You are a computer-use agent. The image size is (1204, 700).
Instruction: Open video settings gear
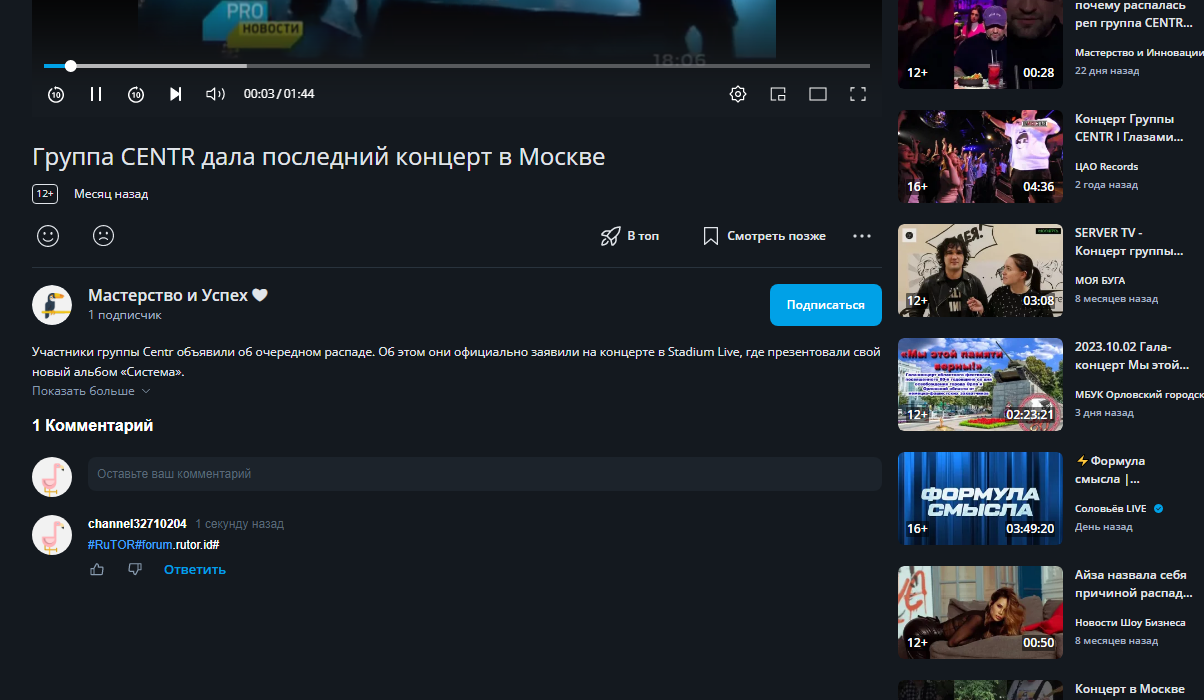coord(738,94)
